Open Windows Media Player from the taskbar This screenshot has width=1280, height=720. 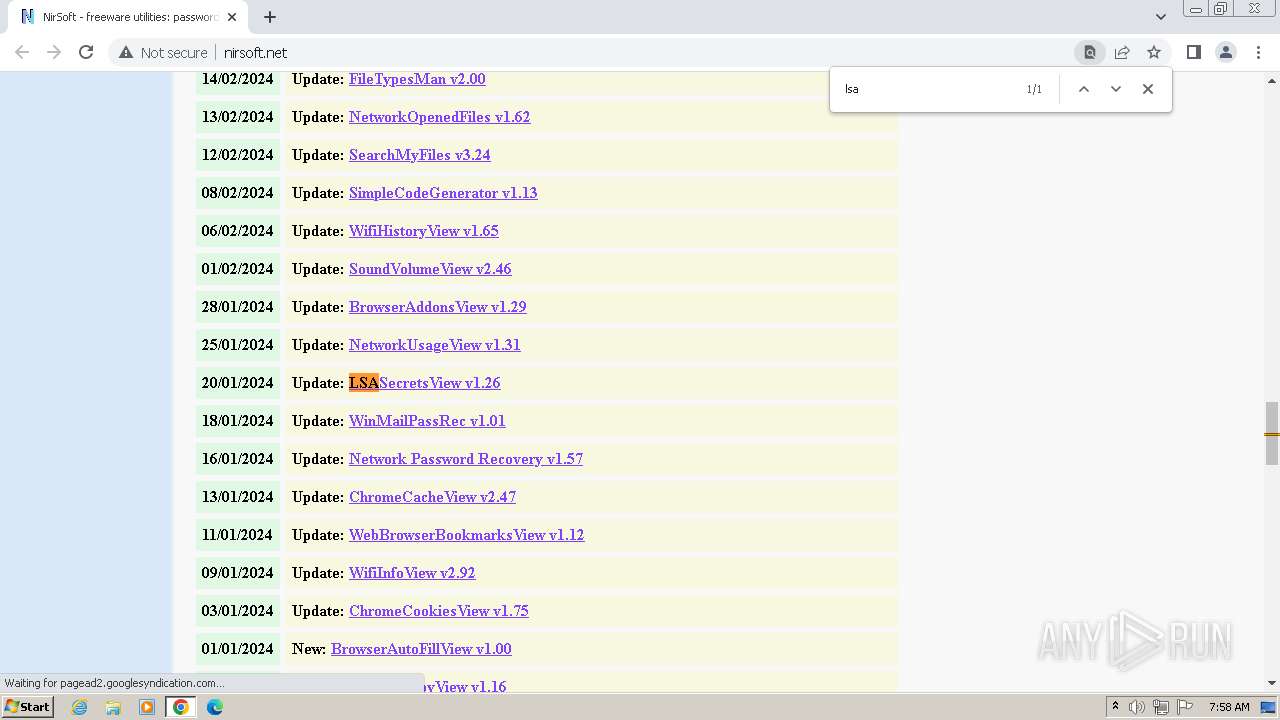[147, 707]
